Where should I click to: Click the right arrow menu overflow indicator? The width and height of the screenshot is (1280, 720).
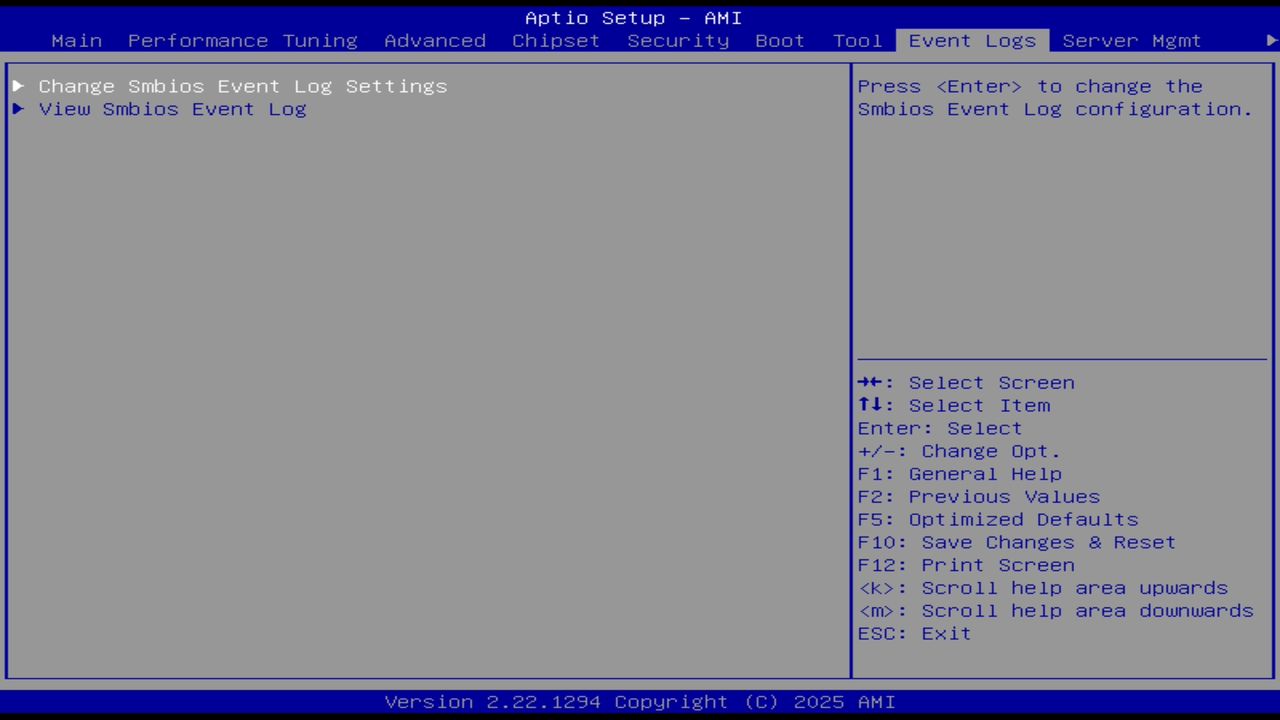pos(1268,40)
